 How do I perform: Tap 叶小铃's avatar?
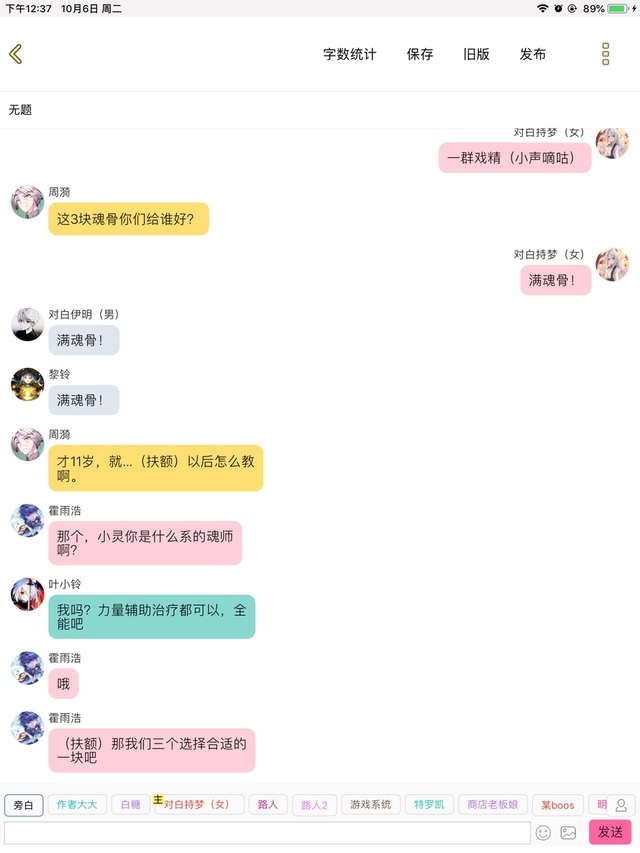[27, 594]
